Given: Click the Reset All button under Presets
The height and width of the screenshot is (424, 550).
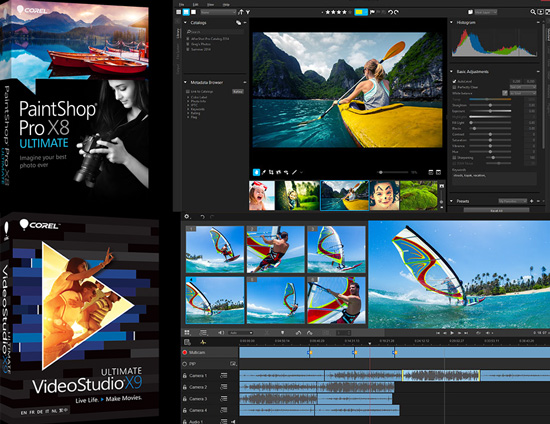Looking at the screenshot, I should [496, 210].
